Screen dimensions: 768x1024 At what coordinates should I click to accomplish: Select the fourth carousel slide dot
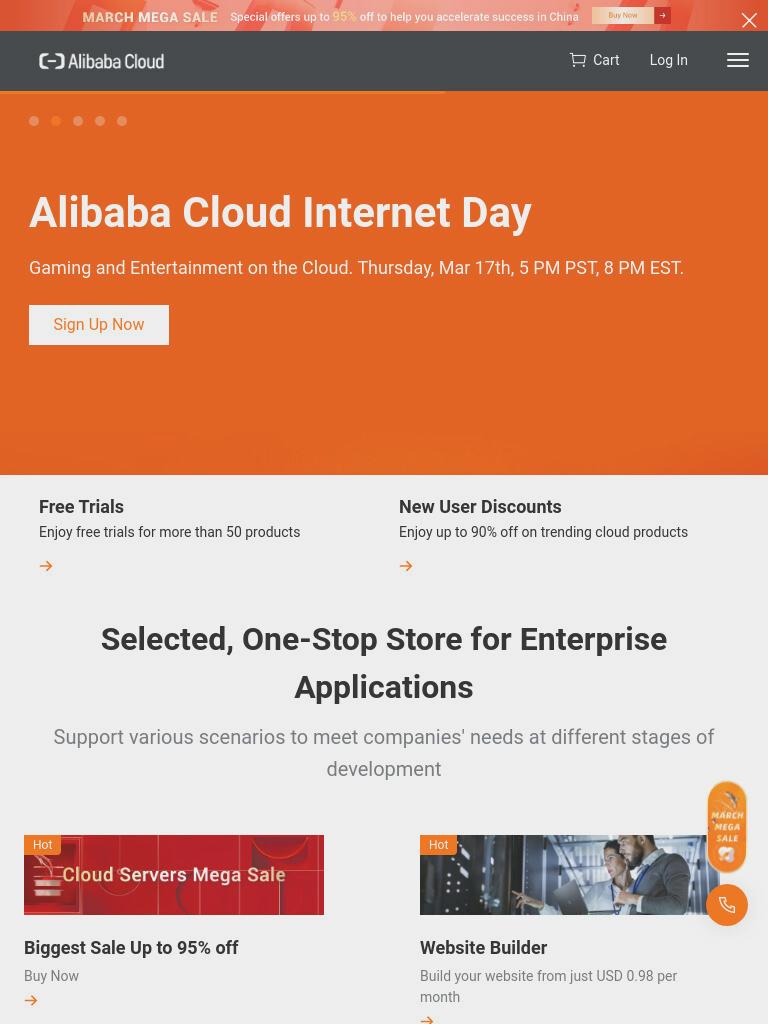tap(100, 121)
